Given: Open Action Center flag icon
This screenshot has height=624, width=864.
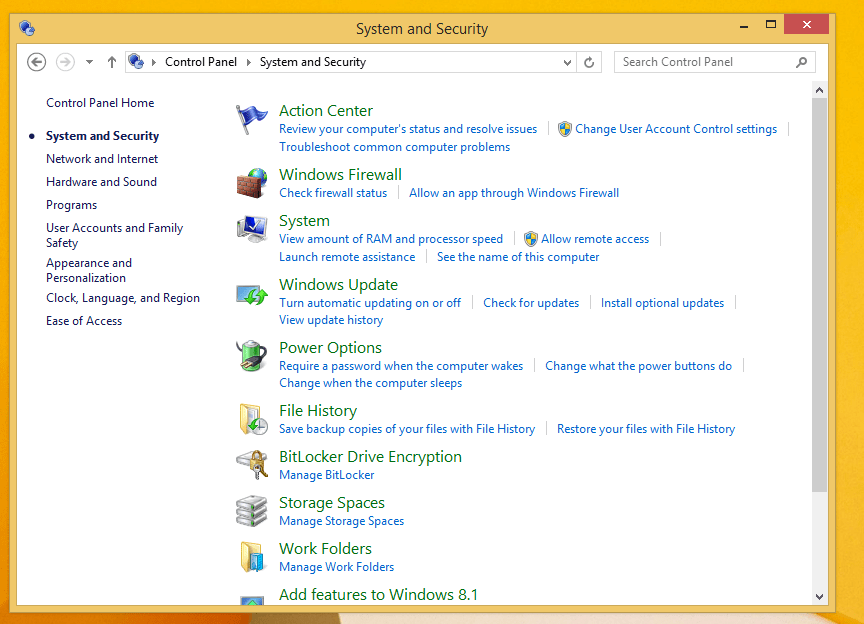Looking at the screenshot, I should point(252,119).
